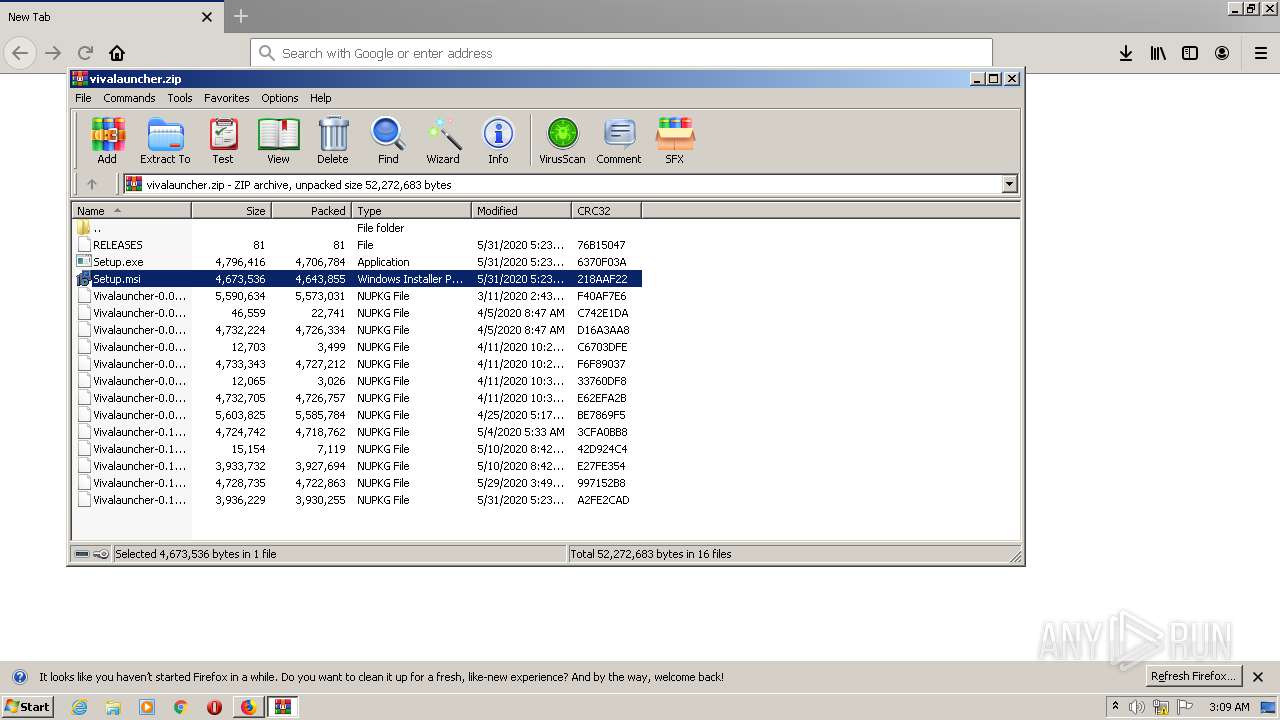This screenshot has width=1280, height=720.
Task: Select the Setup.msi file
Action: tap(357, 279)
